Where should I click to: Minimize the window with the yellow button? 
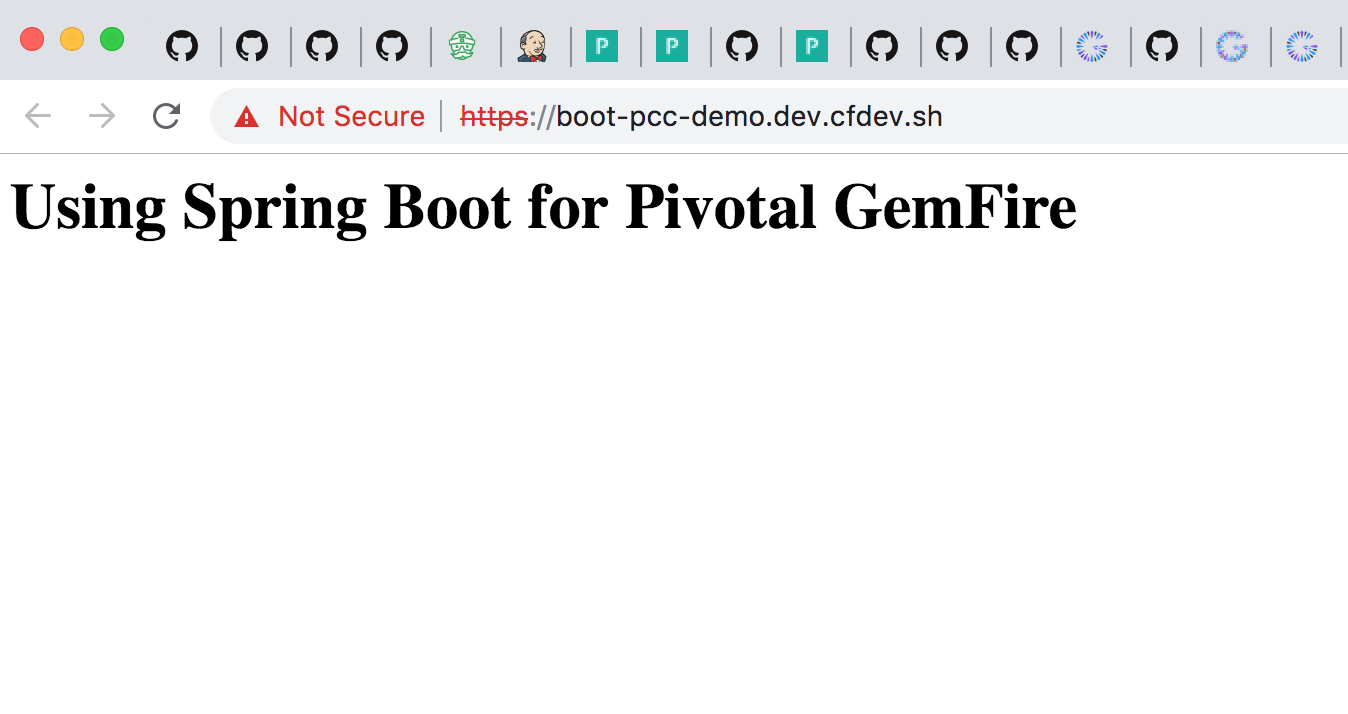[72, 39]
